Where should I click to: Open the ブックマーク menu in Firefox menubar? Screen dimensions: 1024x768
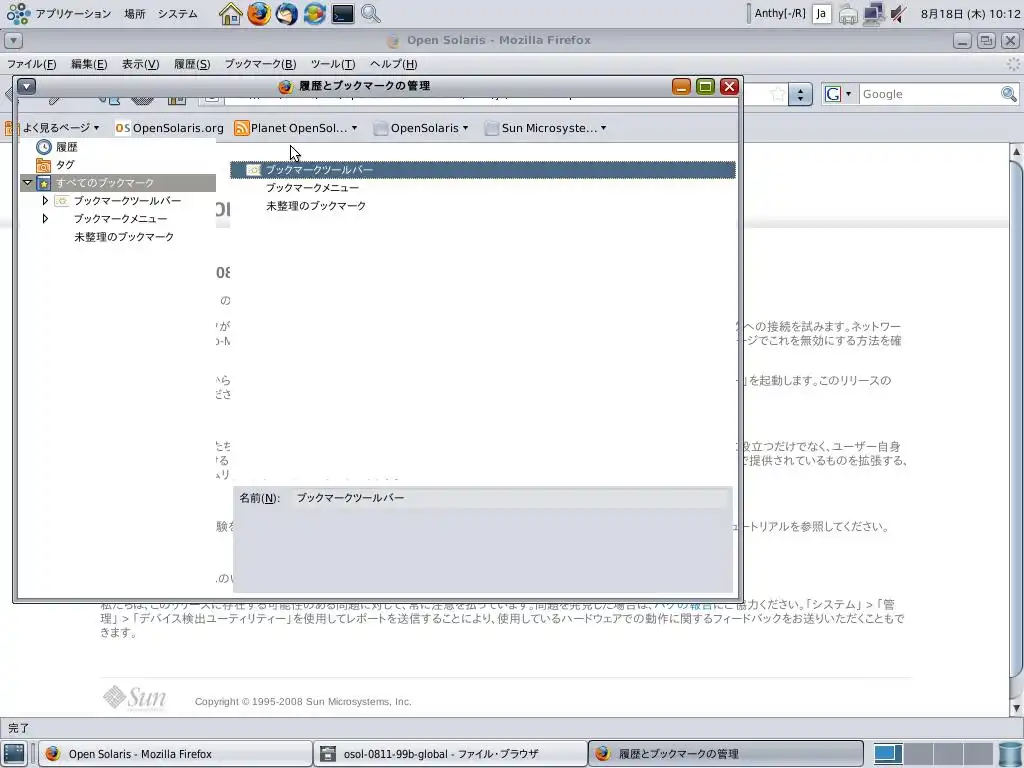[260, 64]
